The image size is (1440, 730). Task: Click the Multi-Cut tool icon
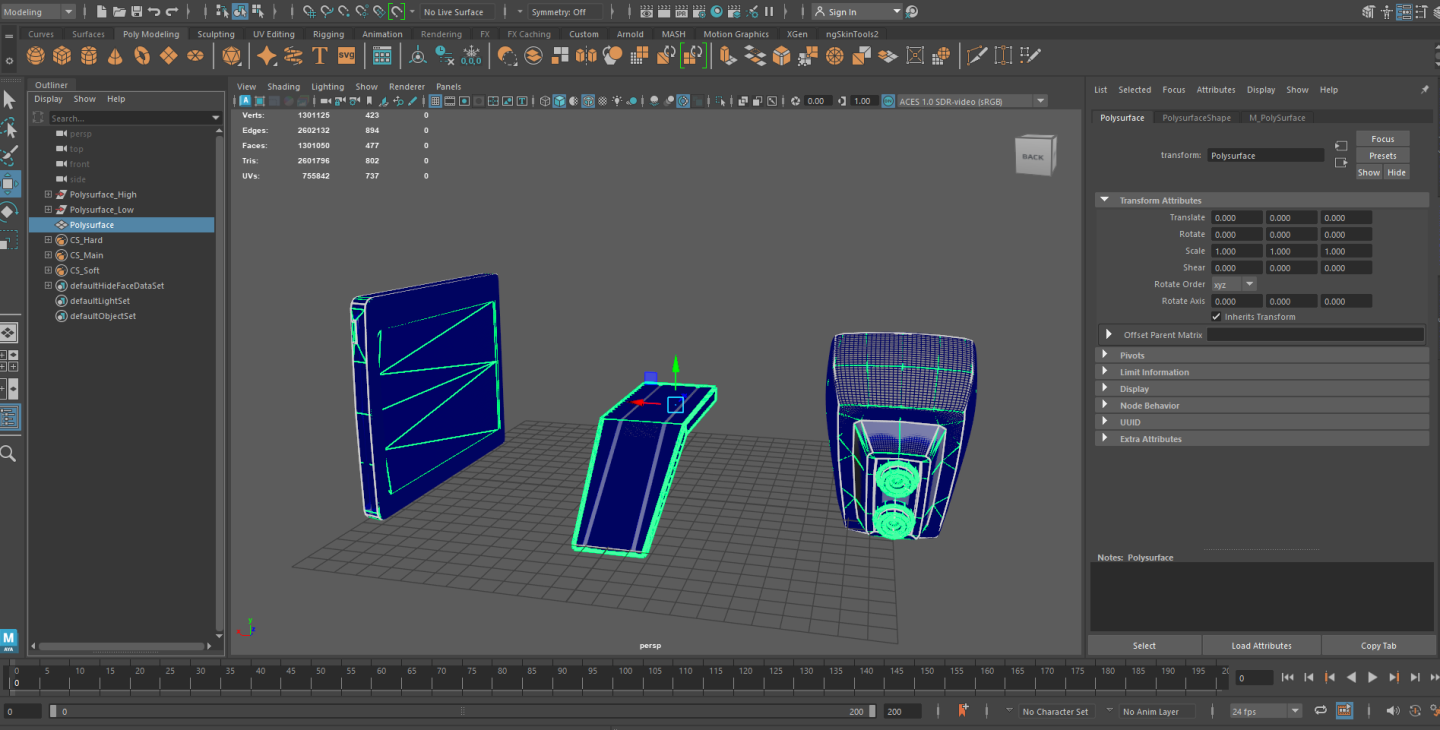point(977,55)
